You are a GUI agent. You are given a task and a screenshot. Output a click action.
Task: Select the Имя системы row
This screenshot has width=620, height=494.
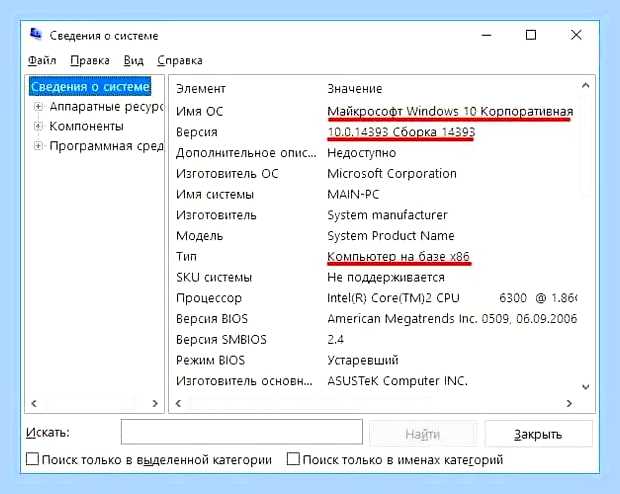coord(376,195)
